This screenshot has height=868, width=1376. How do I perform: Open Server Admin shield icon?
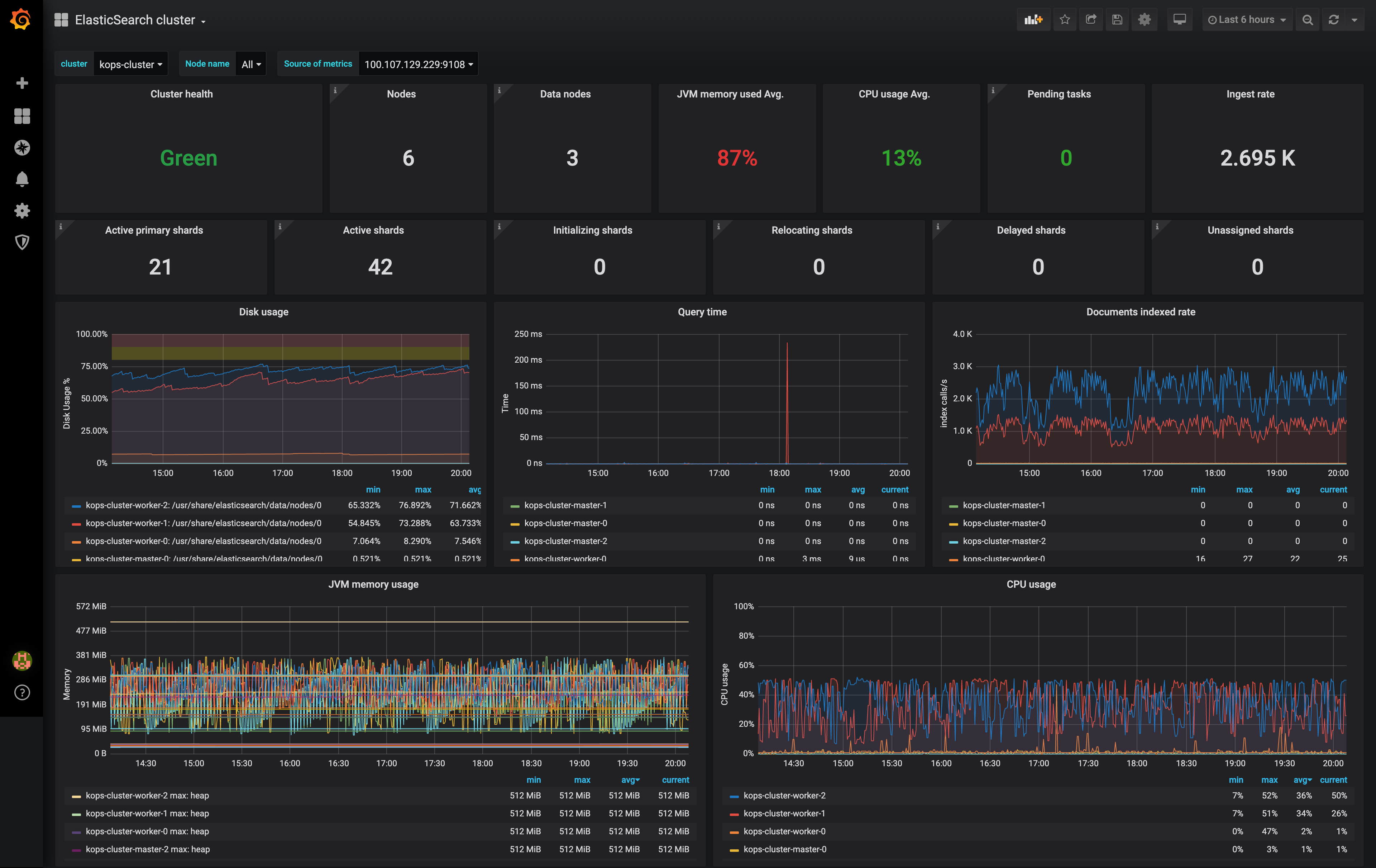22,242
